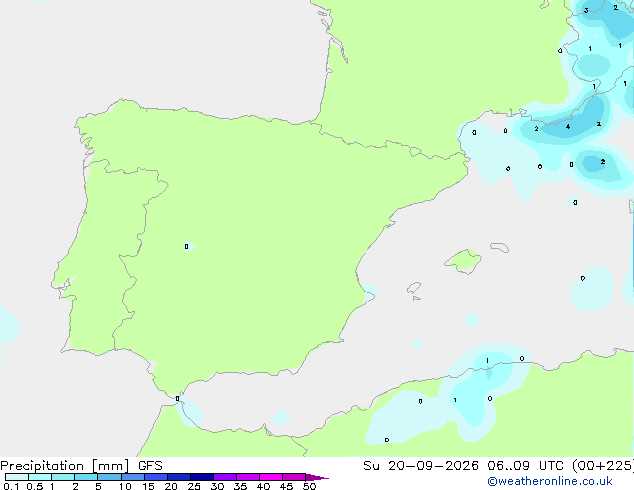
Task: Select the 20 mm dark blue legend swatch
Action: [x=179, y=477]
